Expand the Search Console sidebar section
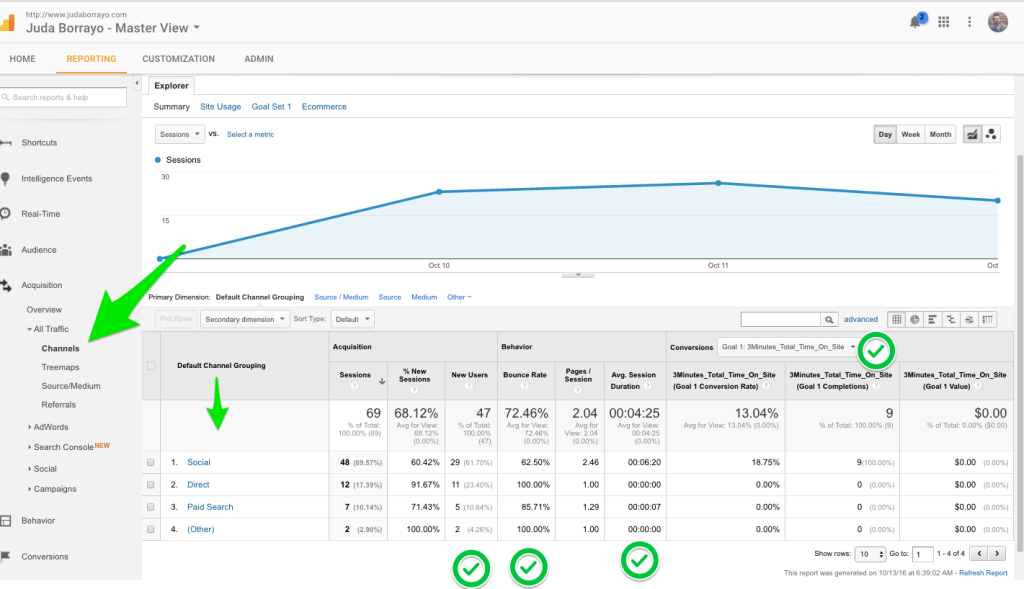The width and height of the screenshot is (1024, 589). [29, 447]
